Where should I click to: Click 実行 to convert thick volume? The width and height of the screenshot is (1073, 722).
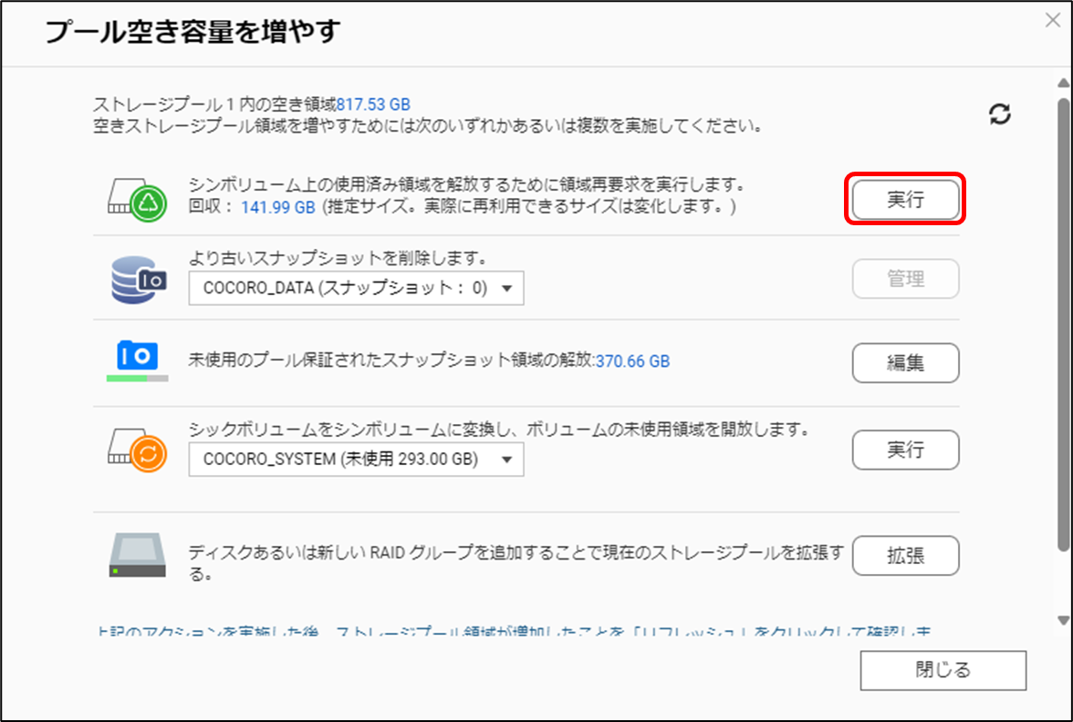coord(905,450)
